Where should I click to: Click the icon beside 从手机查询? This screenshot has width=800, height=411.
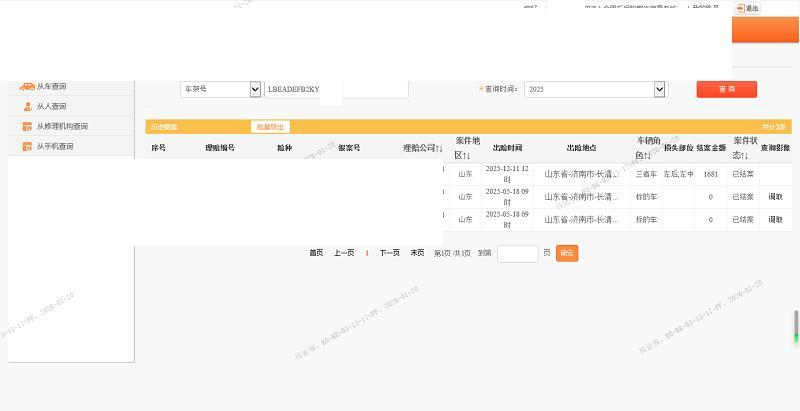27,147
